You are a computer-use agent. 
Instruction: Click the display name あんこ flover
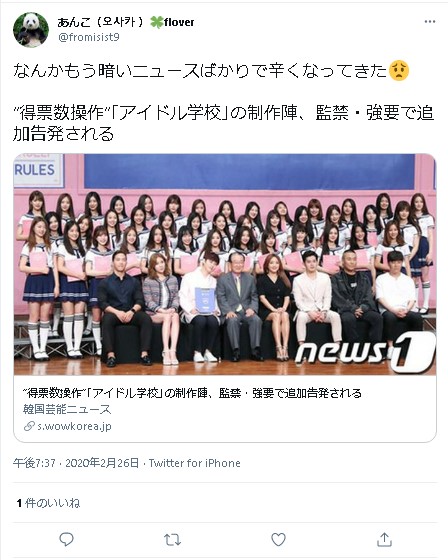pyautogui.click(x=126, y=22)
